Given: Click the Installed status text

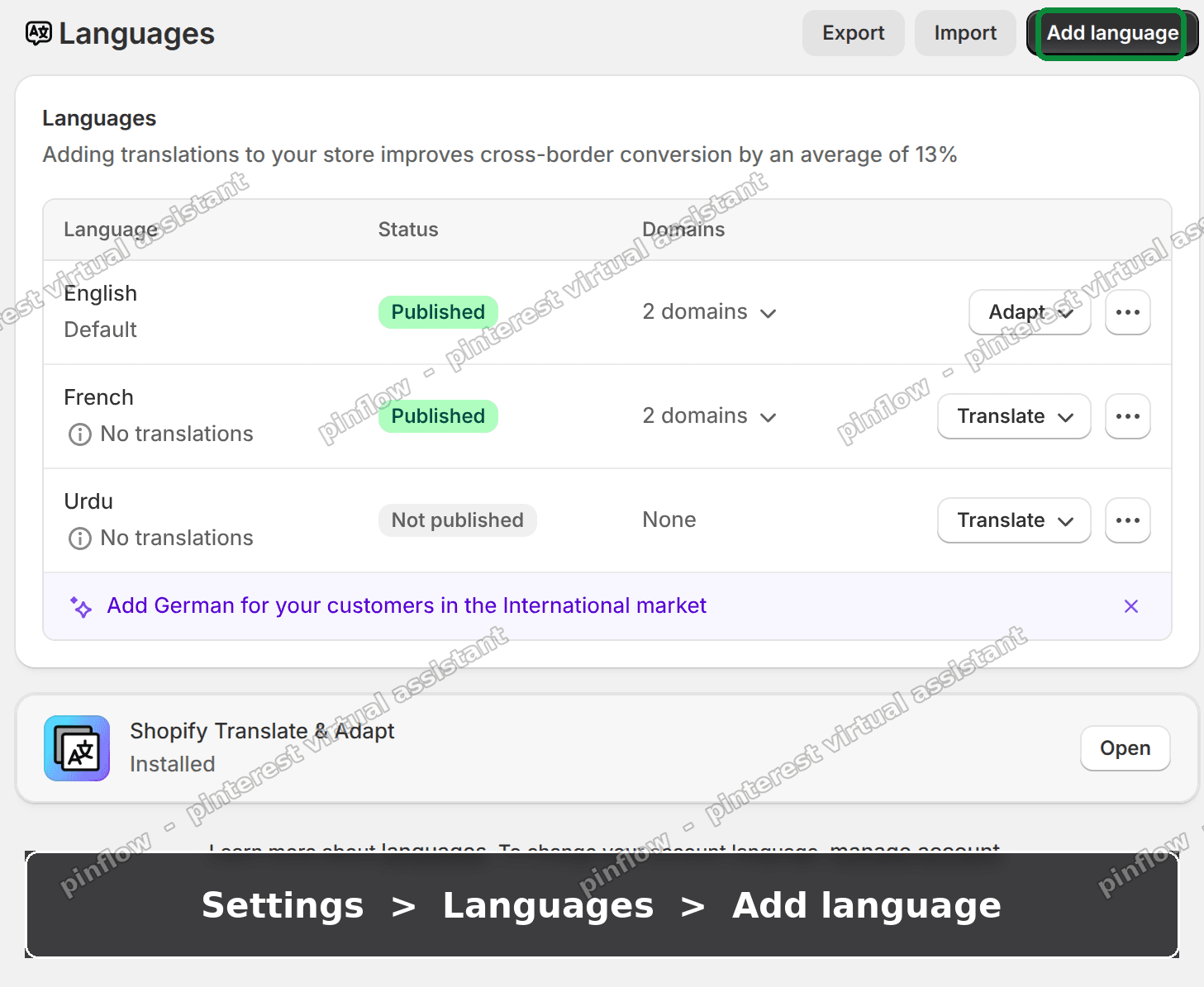Looking at the screenshot, I should coord(172,764).
